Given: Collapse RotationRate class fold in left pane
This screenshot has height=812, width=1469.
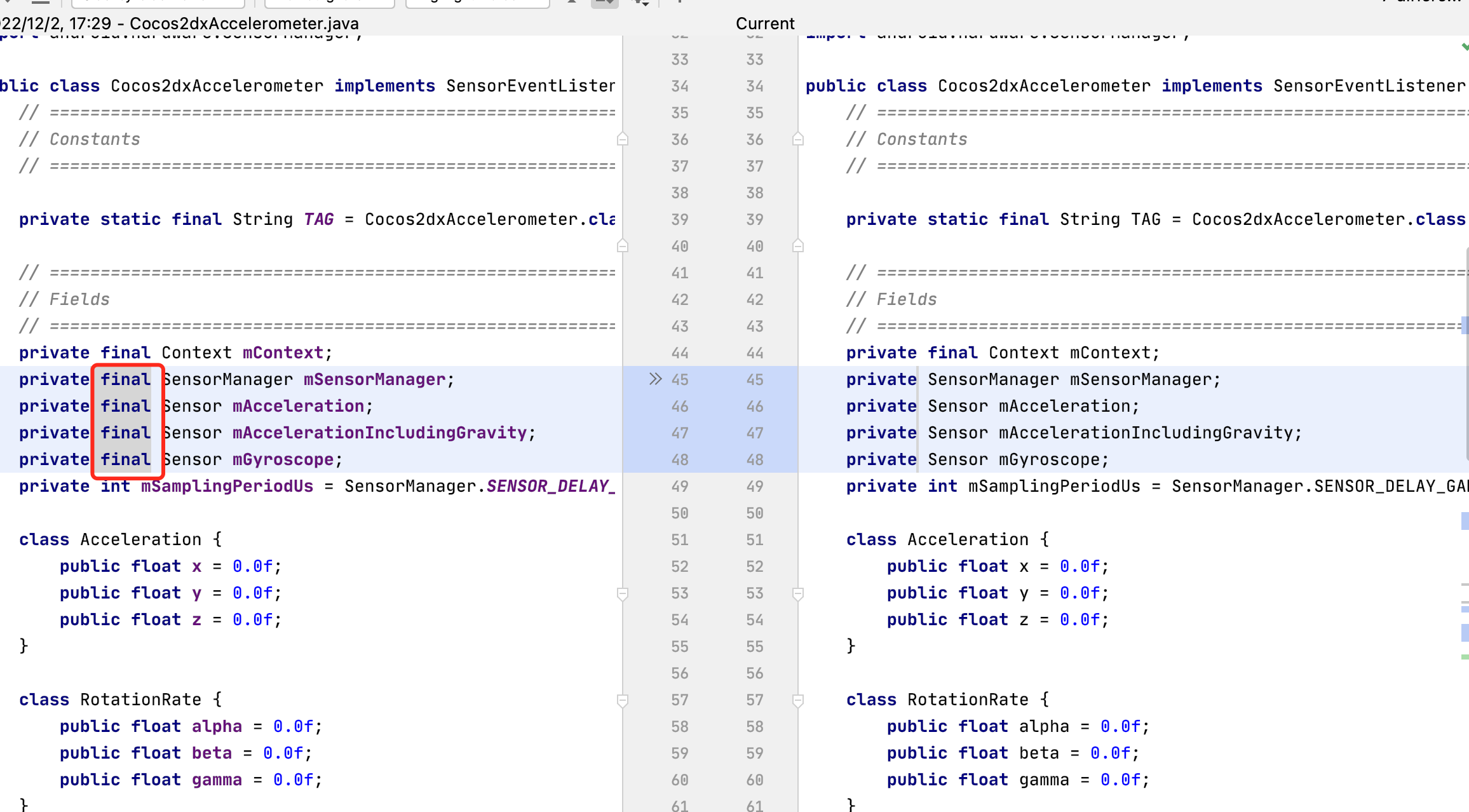Looking at the screenshot, I should 623,700.
